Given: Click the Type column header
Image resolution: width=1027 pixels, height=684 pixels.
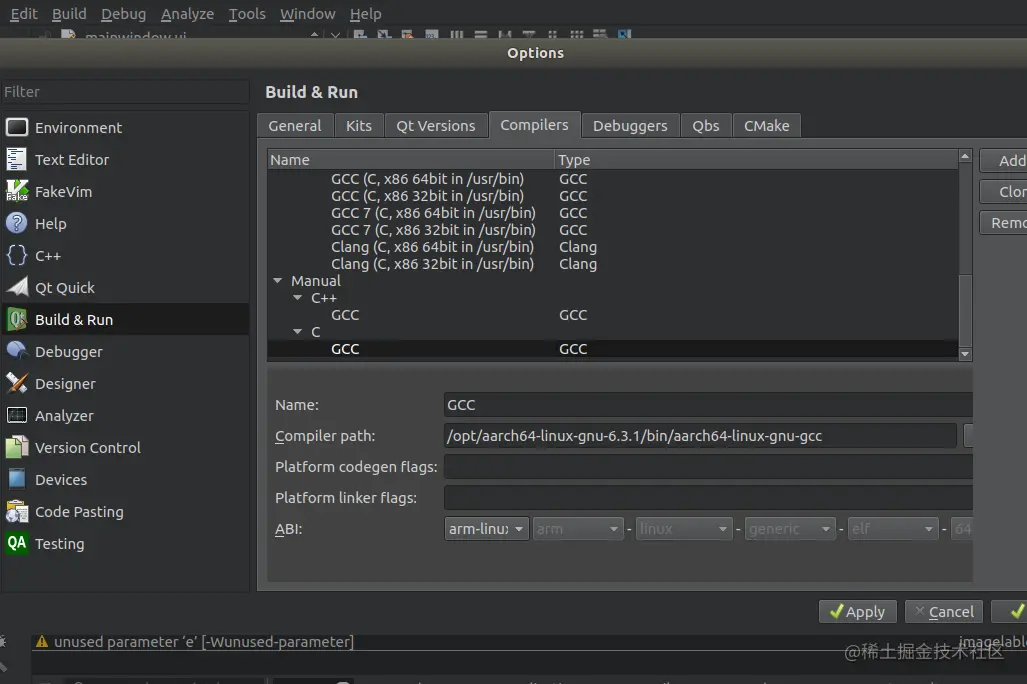Looking at the screenshot, I should (x=756, y=160).
